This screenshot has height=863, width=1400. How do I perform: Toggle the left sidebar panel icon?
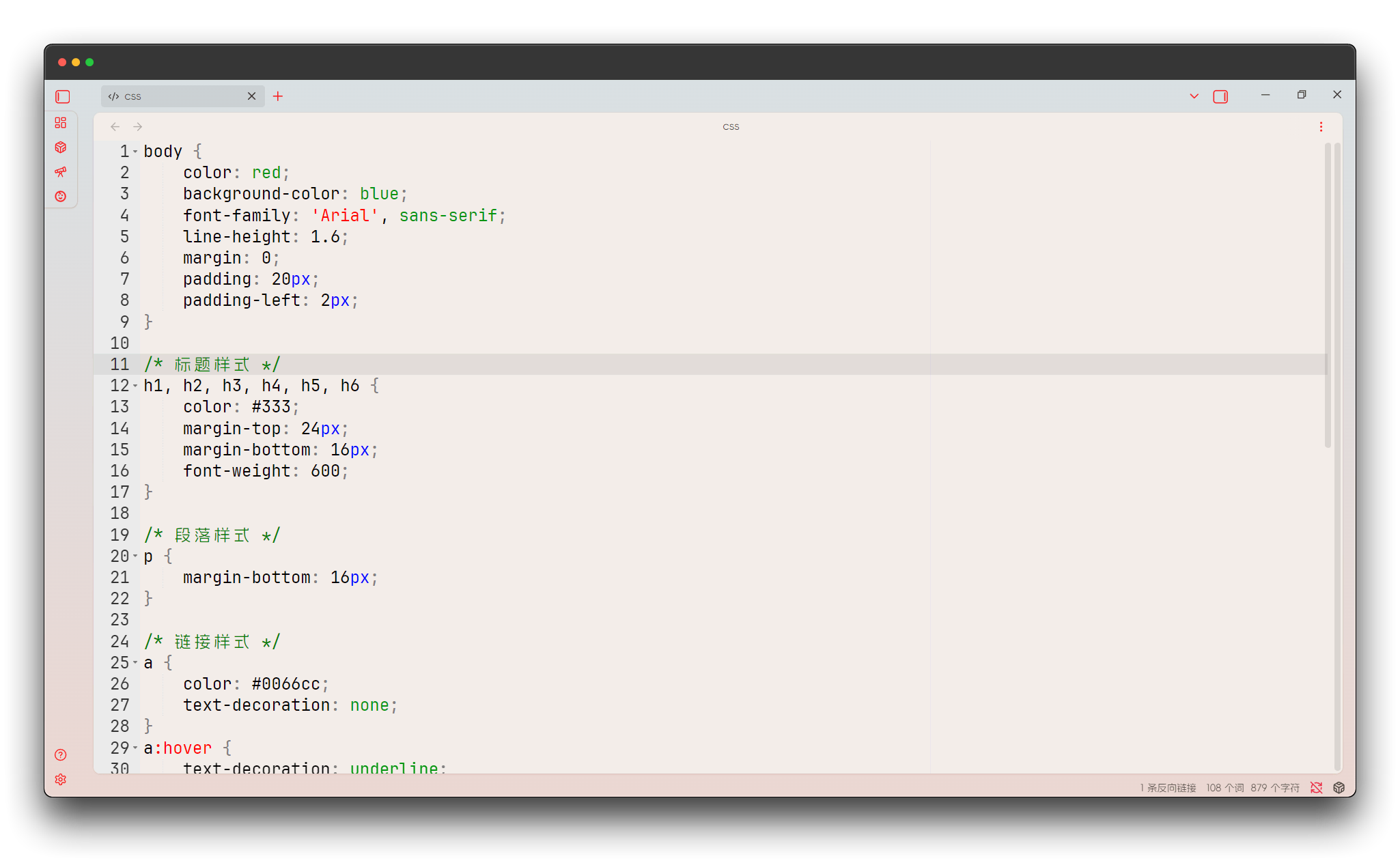[62, 96]
